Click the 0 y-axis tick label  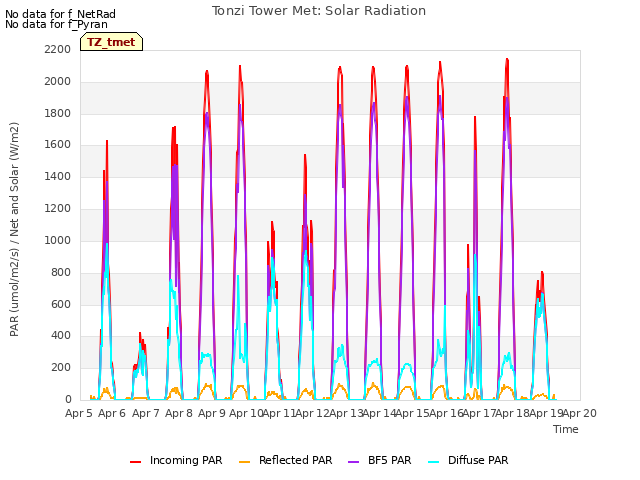coord(68,399)
